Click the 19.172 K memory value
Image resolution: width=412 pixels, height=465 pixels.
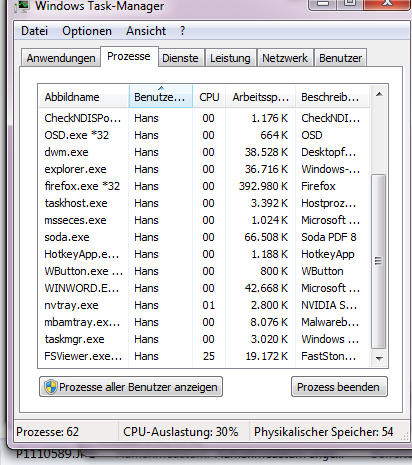point(267,356)
